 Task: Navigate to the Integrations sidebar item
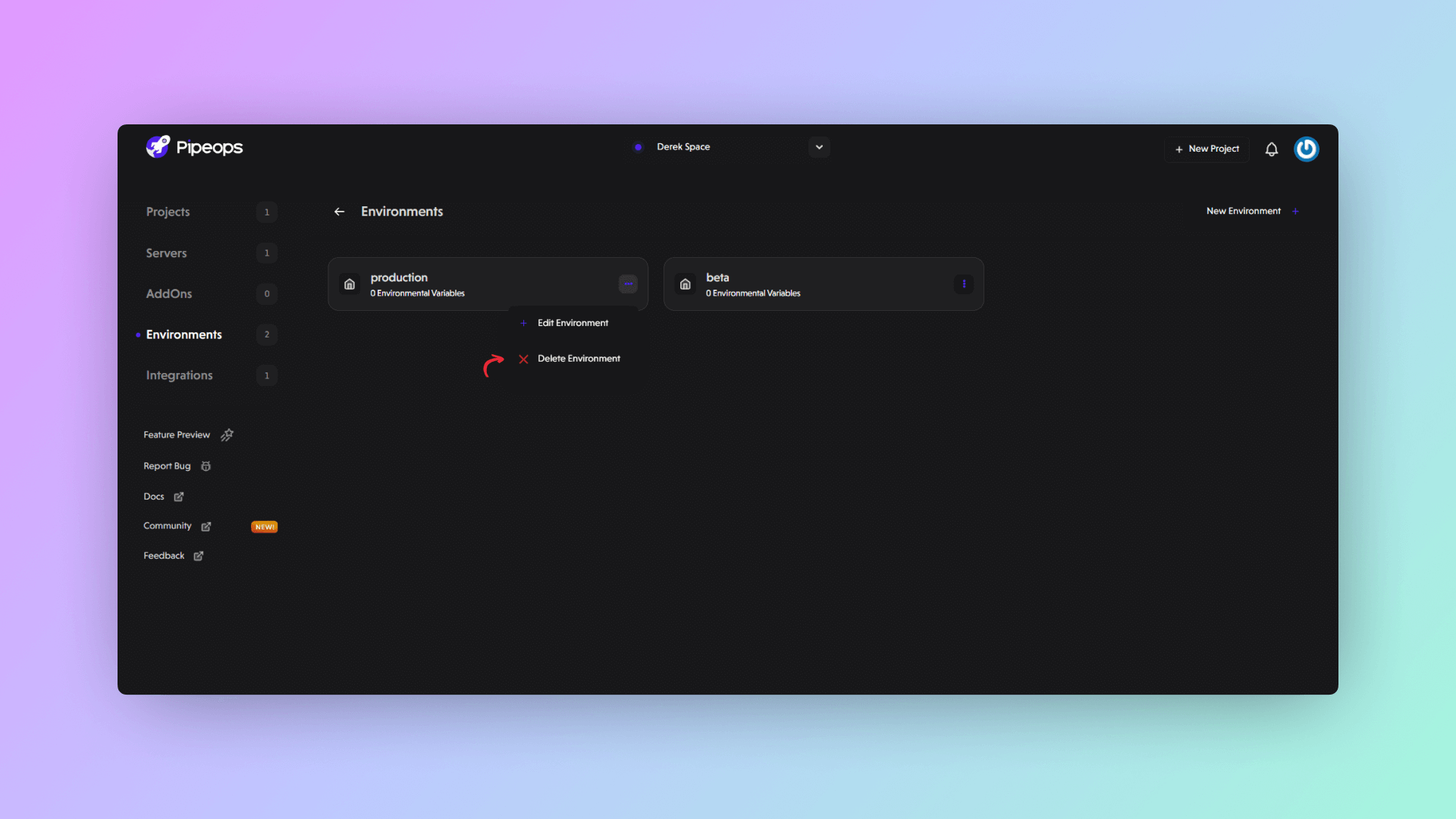point(180,375)
